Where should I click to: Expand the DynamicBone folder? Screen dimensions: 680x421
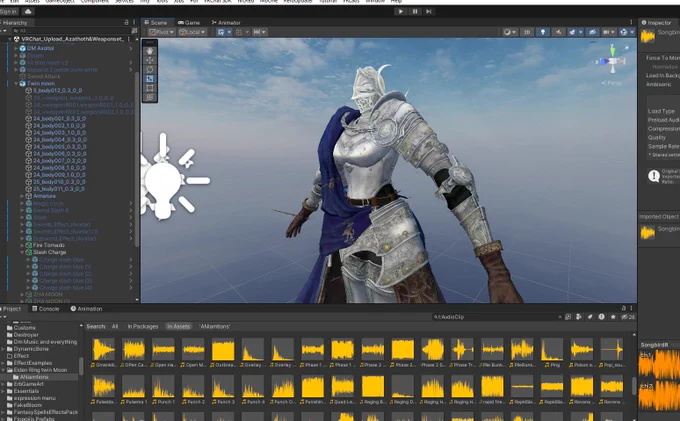3,349
